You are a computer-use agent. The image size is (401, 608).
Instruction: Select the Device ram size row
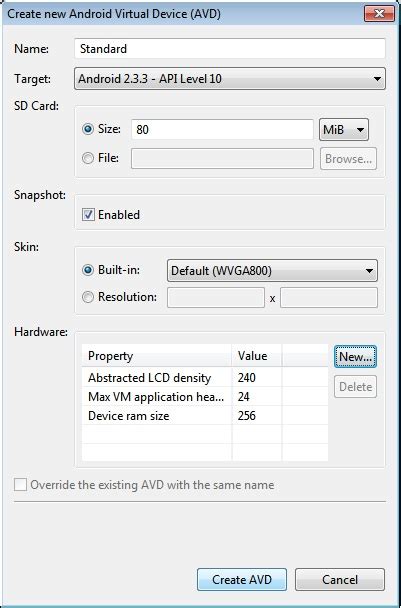point(205,416)
